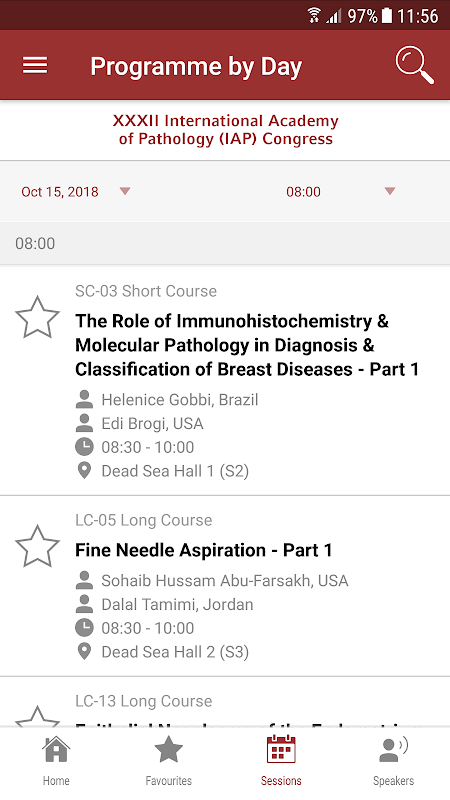
Task: Select the 08:00 time value field
Action: point(304,192)
